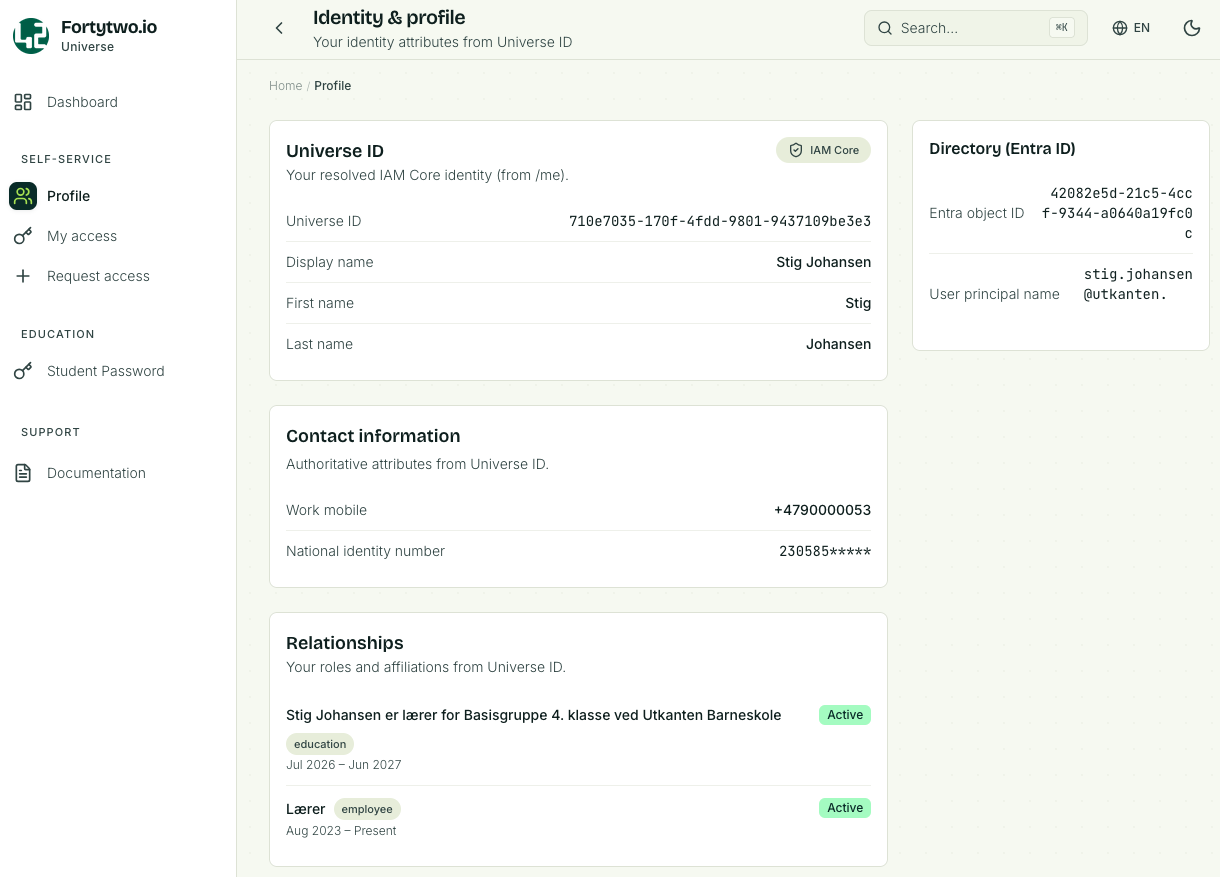Click the Contact information heading
The image size is (1220, 877).
[373, 436]
